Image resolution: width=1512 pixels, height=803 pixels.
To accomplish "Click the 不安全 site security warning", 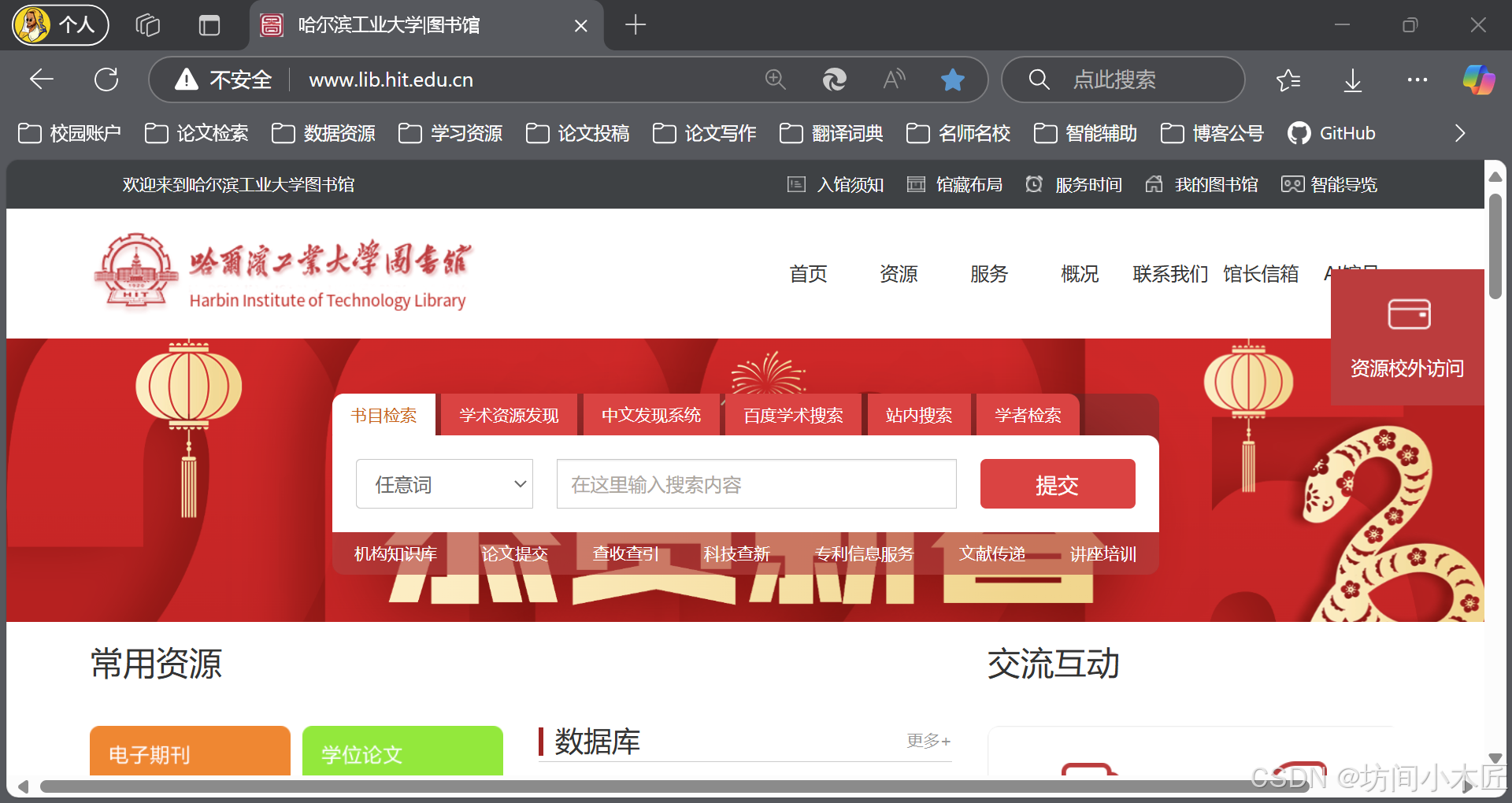I will click(223, 80).
